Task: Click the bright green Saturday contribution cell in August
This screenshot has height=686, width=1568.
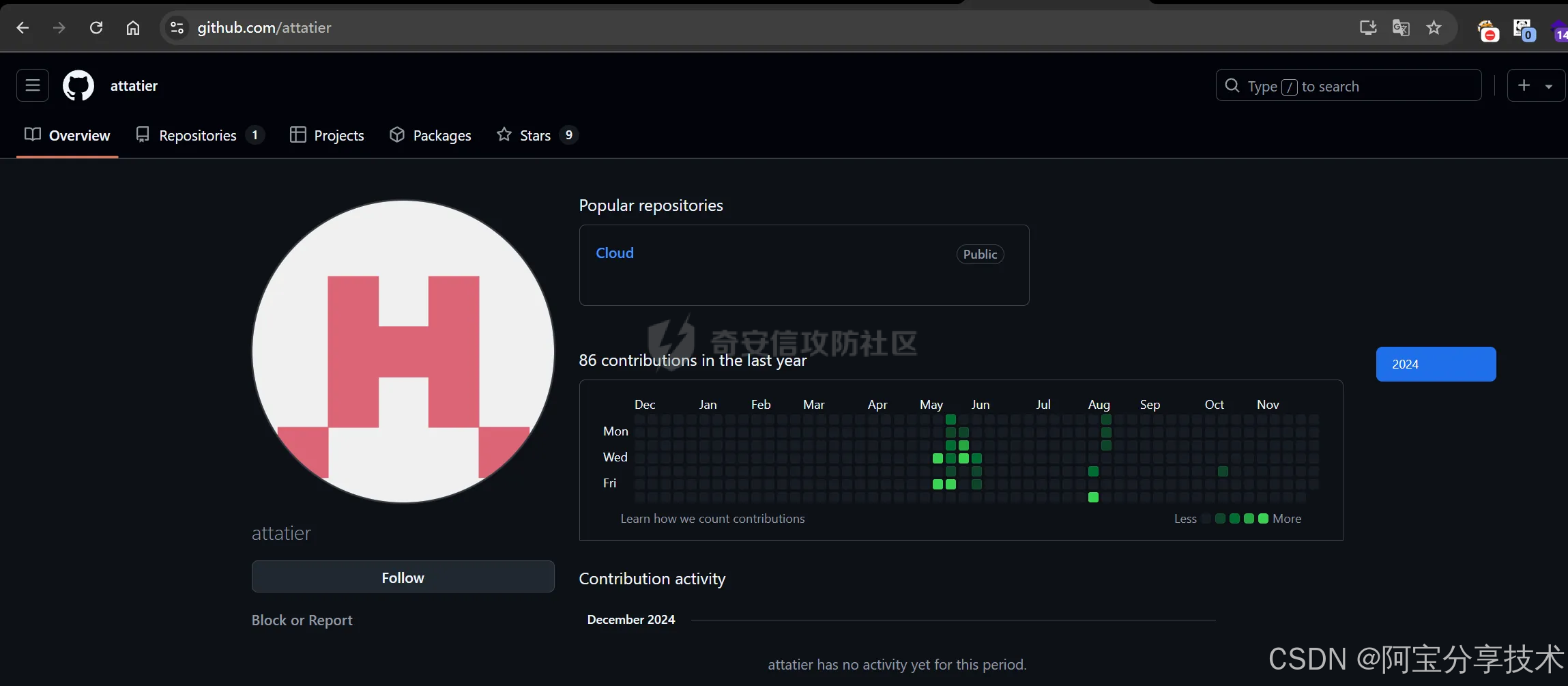Action: (x=1093, y=498)
